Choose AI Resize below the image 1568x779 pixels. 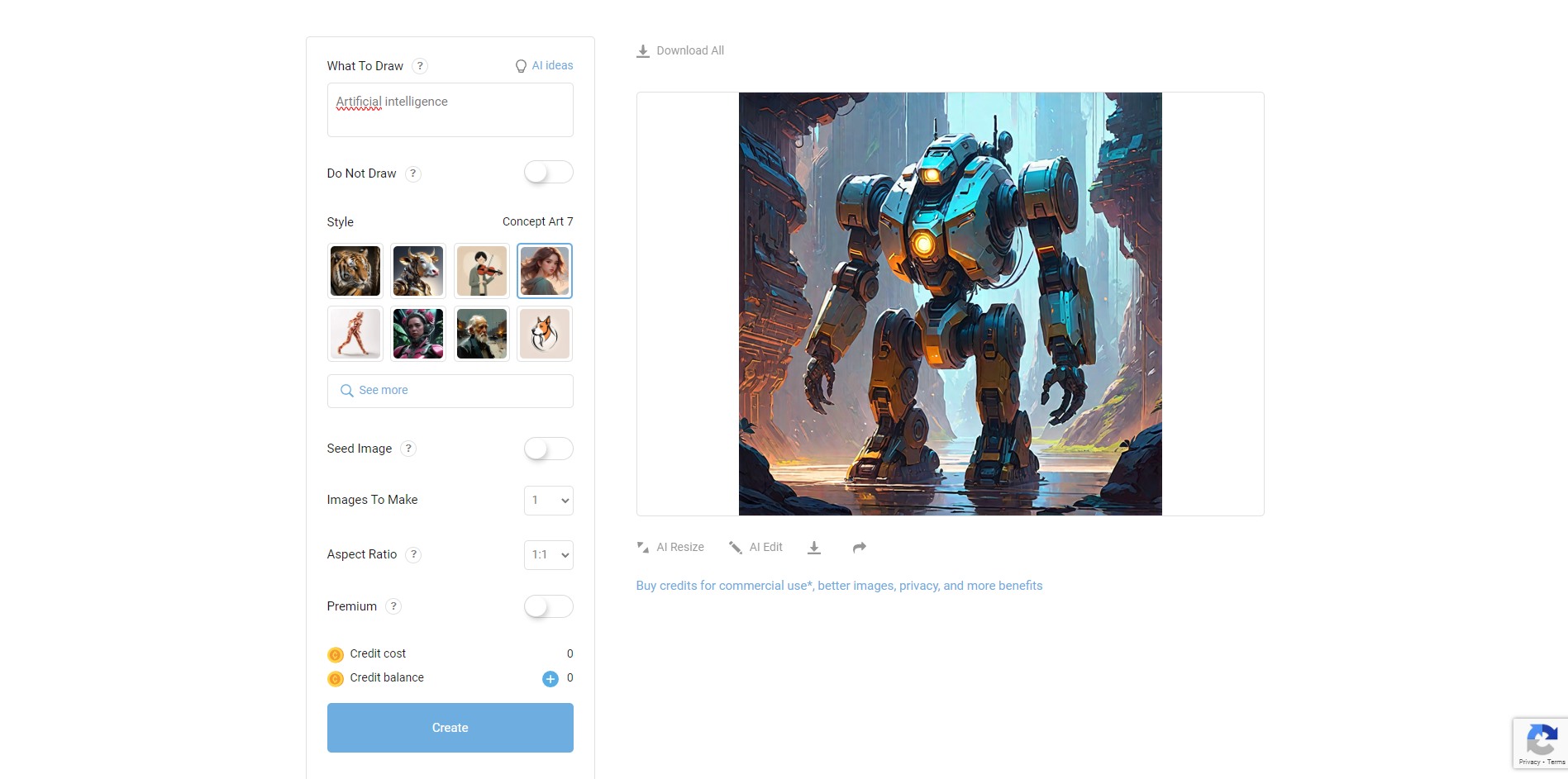click(x=670, y=548)
